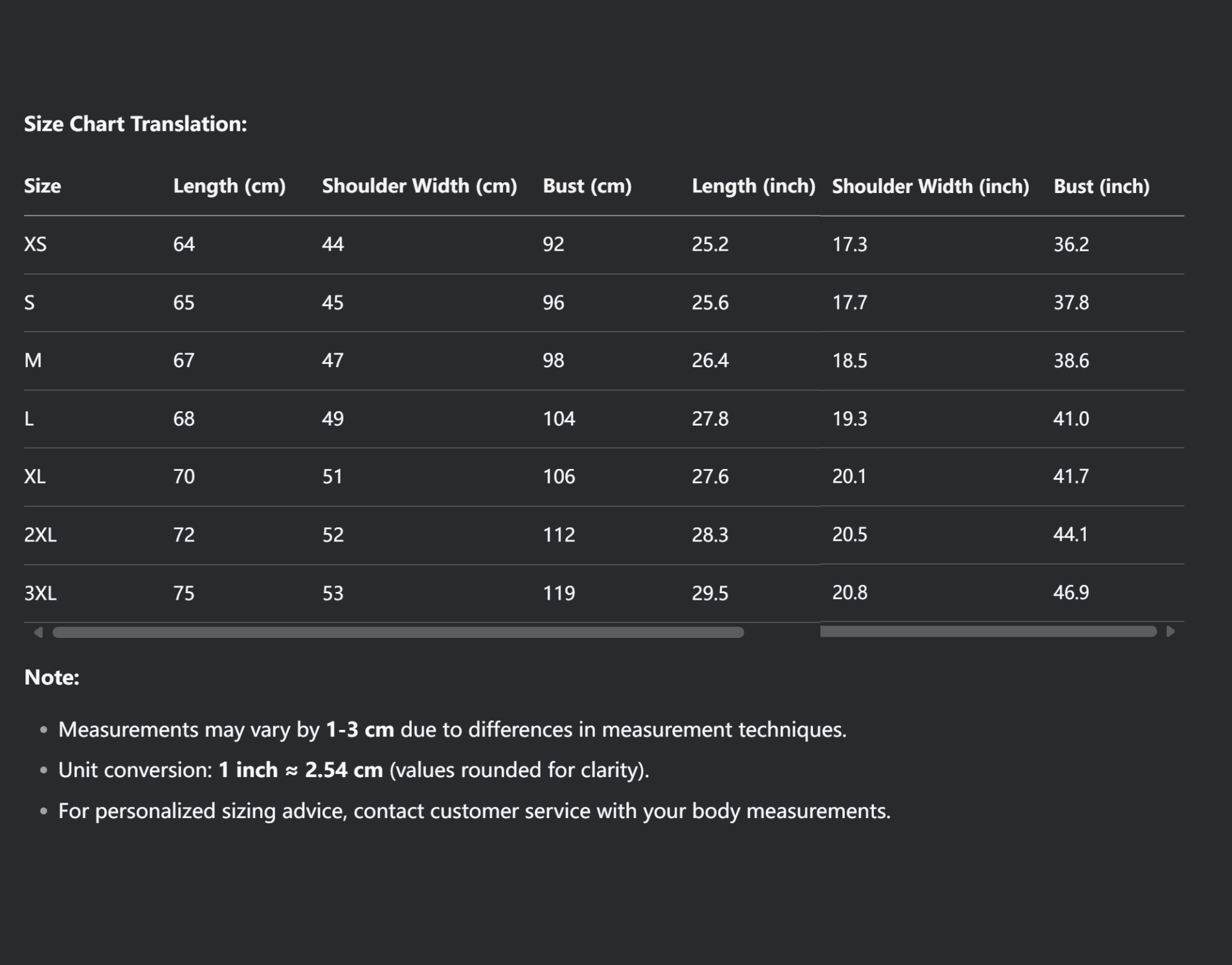Image resolution: width=1232 pixels, height=965 pixels.
Task: Click the 3XL size row label
Action: (40, 593)
